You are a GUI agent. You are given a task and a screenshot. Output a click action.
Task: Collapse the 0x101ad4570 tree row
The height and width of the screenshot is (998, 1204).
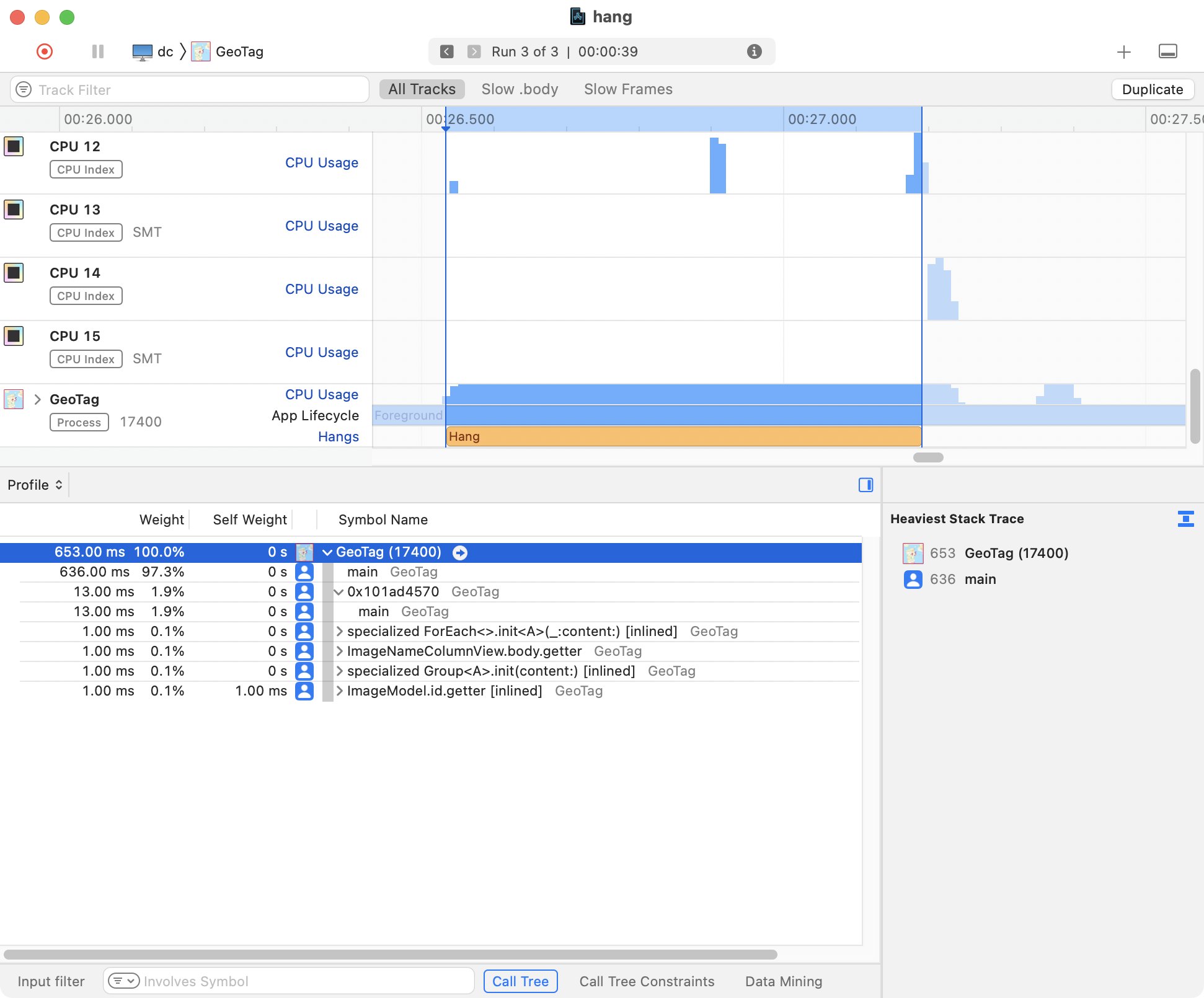(x=339, y=592)
